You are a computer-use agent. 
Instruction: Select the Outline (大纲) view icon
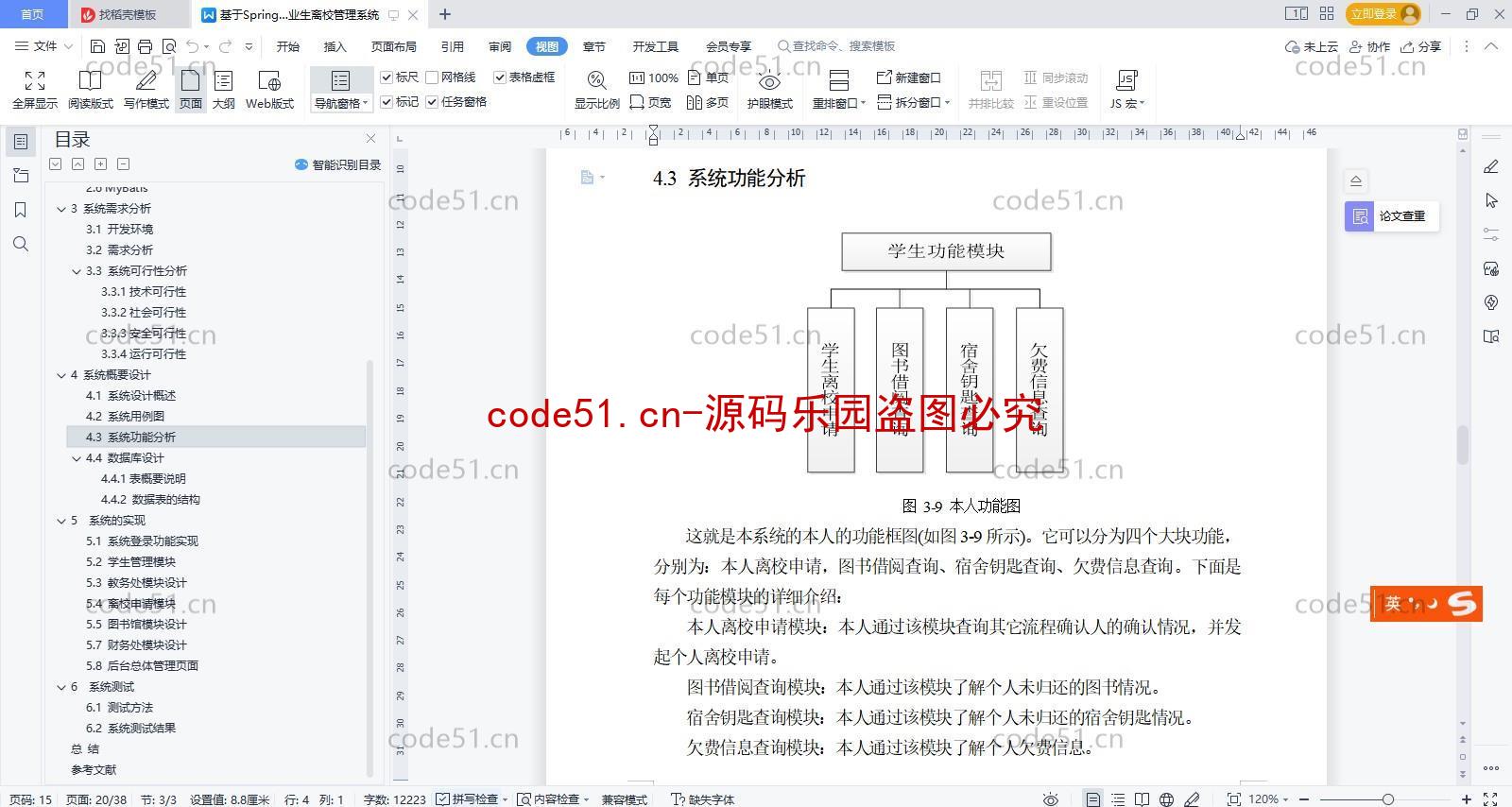pos(224,90)
